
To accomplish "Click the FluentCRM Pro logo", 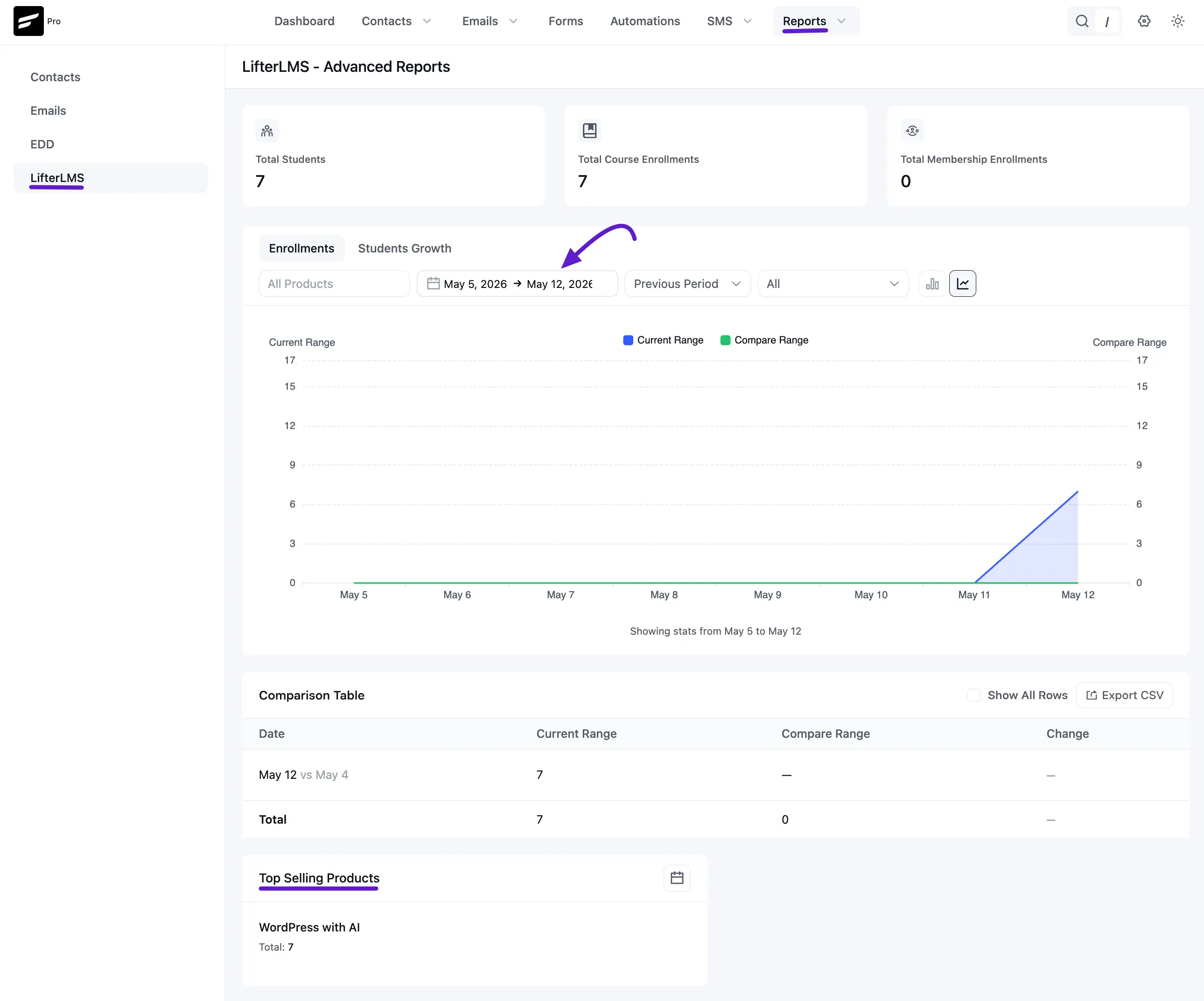I will click(x=28, y=21).
